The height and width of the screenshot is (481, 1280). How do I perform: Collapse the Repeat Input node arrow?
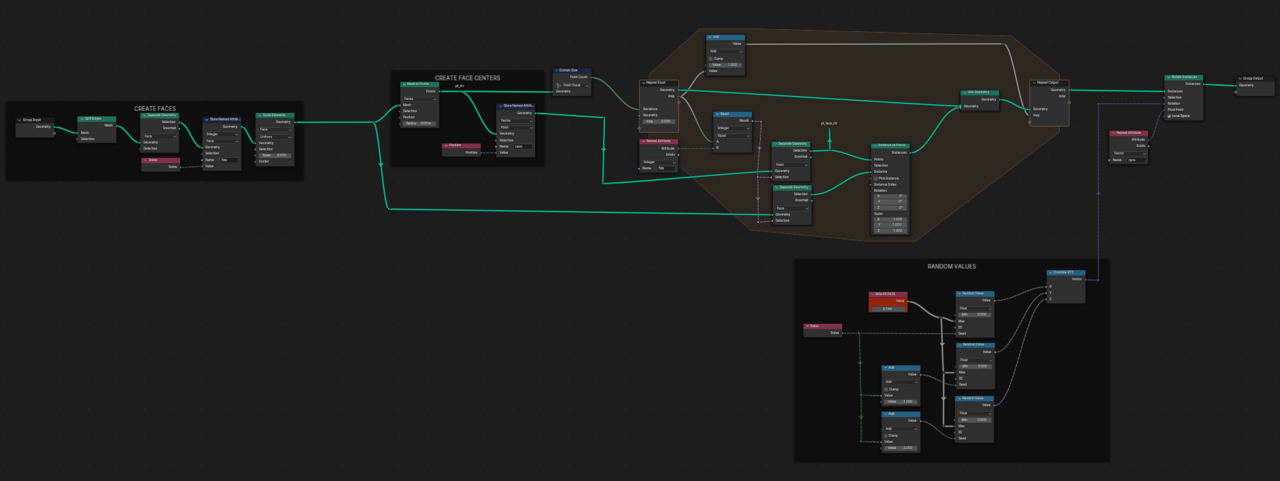point(643,82)
